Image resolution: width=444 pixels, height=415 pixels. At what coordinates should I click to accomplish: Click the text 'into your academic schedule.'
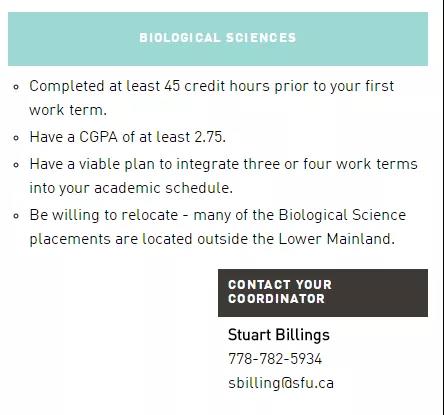coord(131,188)
